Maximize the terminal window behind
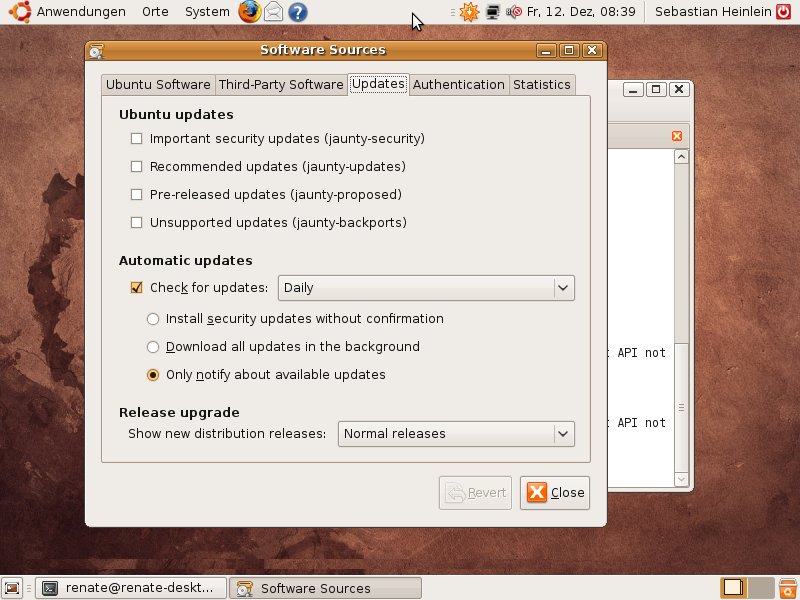 coord(656,90)
